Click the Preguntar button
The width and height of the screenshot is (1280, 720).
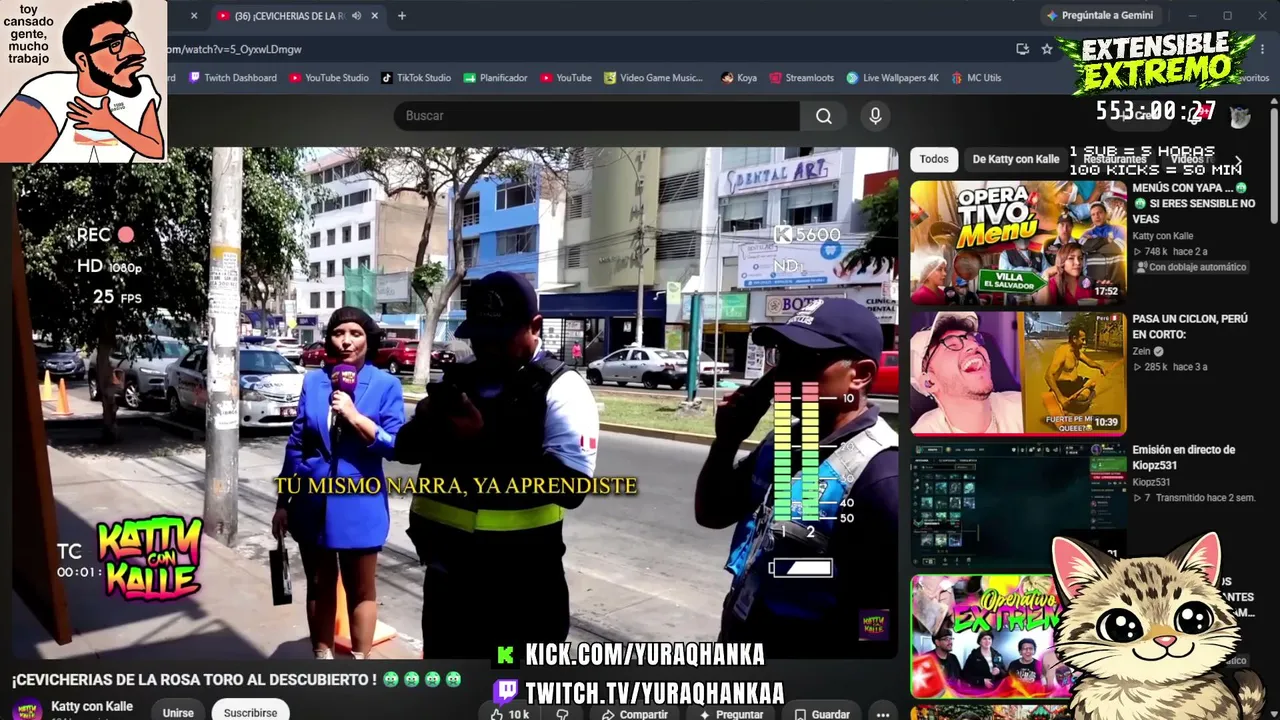pyautogui.click(x=731, y=714)
